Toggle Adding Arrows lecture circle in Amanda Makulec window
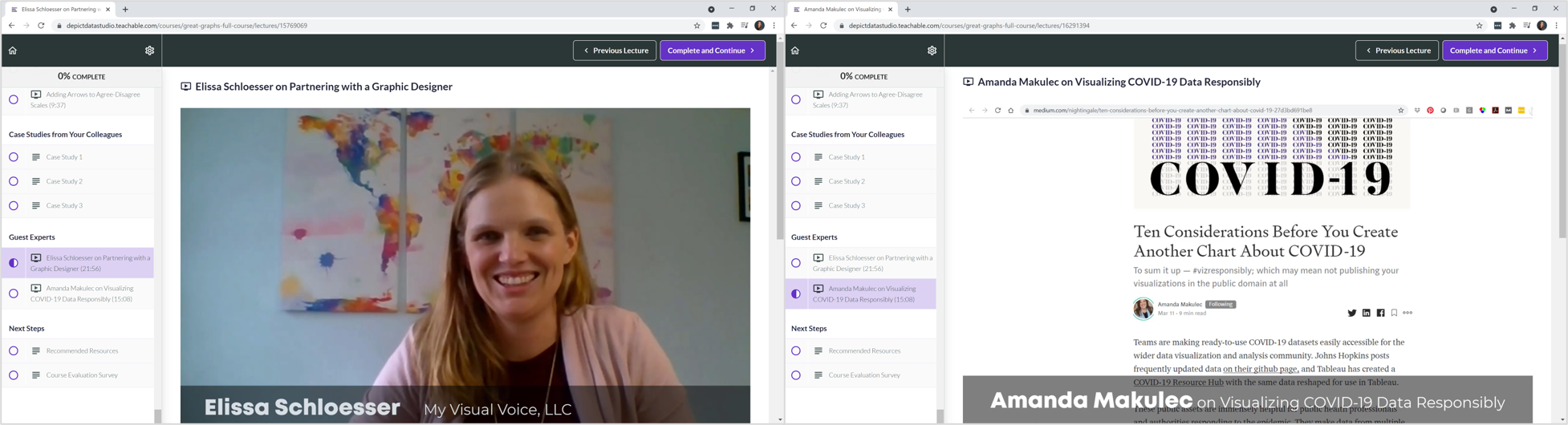 click(796, 99)
